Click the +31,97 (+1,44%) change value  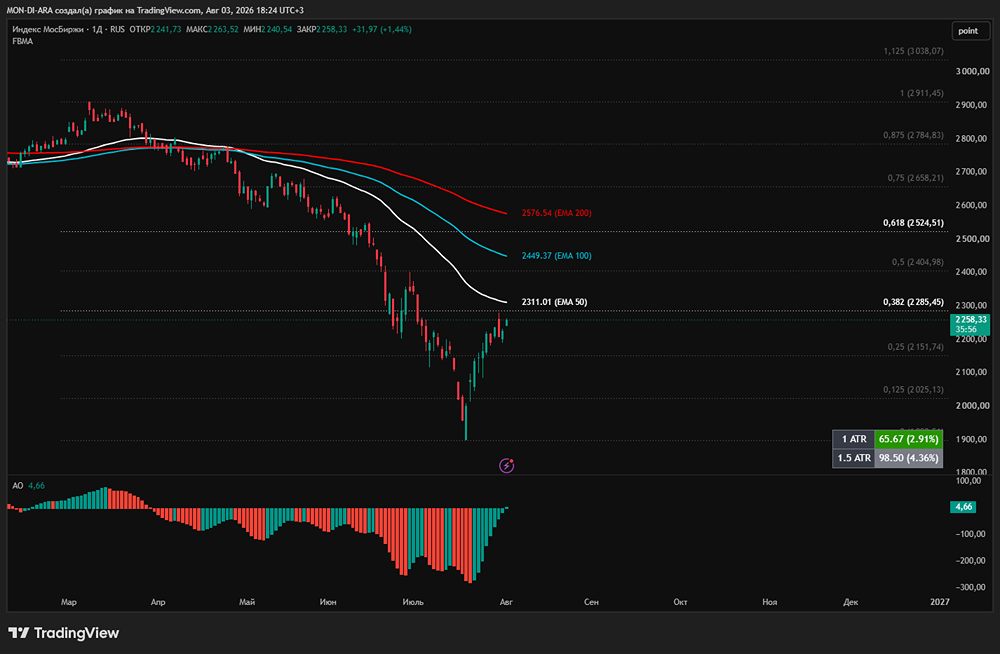pos(382,29)
